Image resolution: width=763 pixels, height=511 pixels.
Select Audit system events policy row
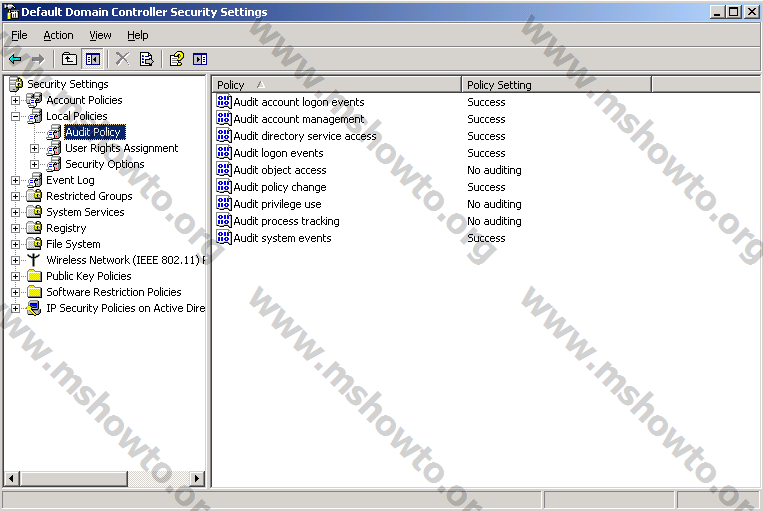(x=282, y=238)
